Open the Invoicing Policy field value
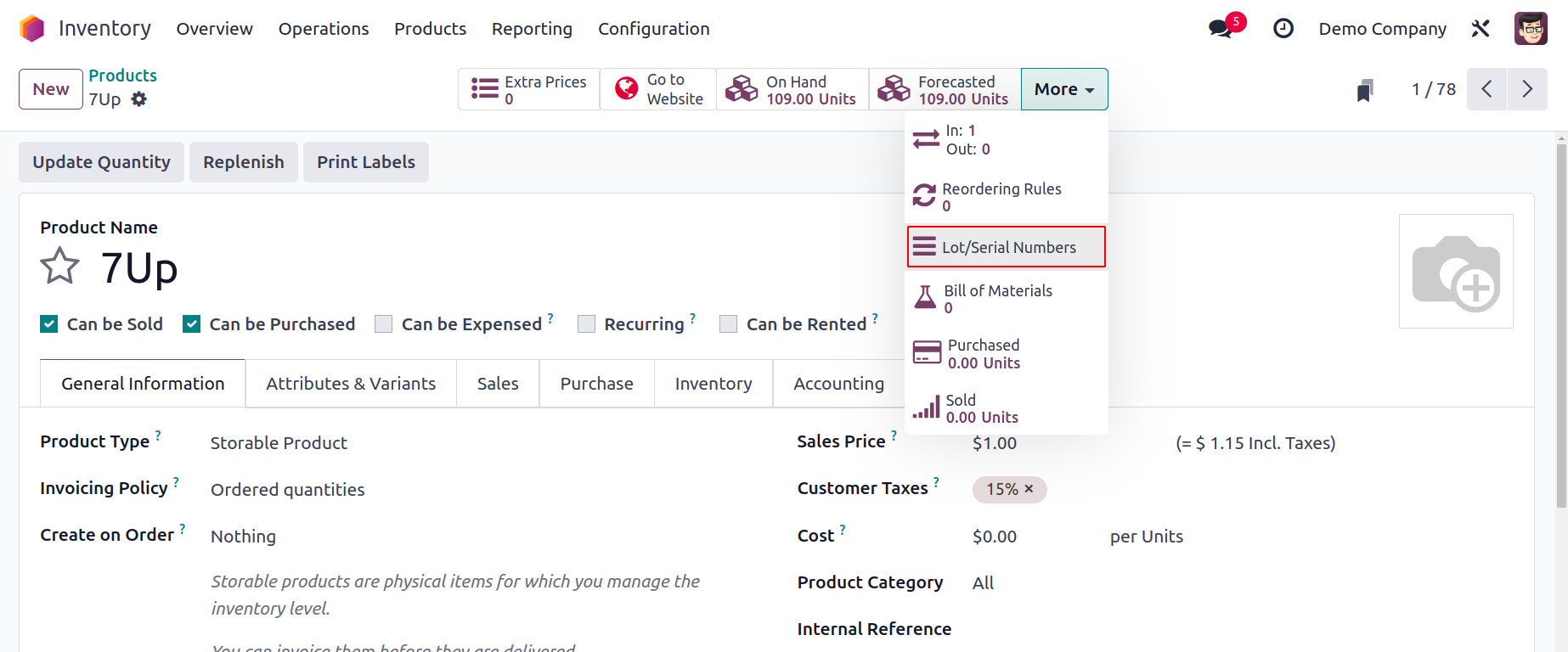Viewport: 1568px width, 652px height. pos(287,490)
